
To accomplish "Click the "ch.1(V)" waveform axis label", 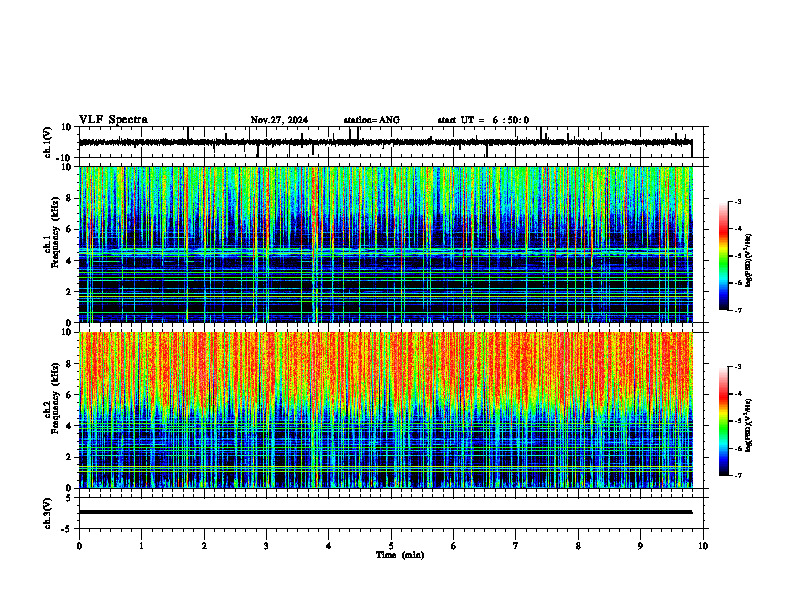I will (x=48, y=142).
